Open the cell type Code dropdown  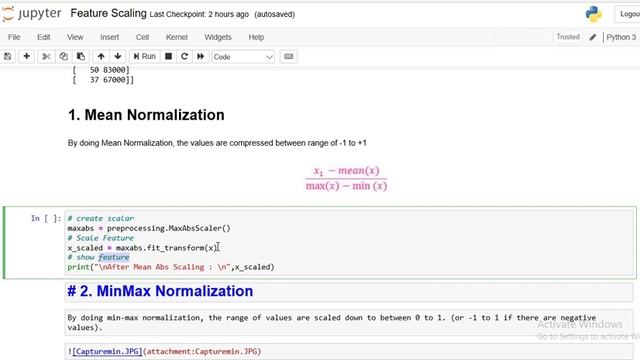click(243, 57)
